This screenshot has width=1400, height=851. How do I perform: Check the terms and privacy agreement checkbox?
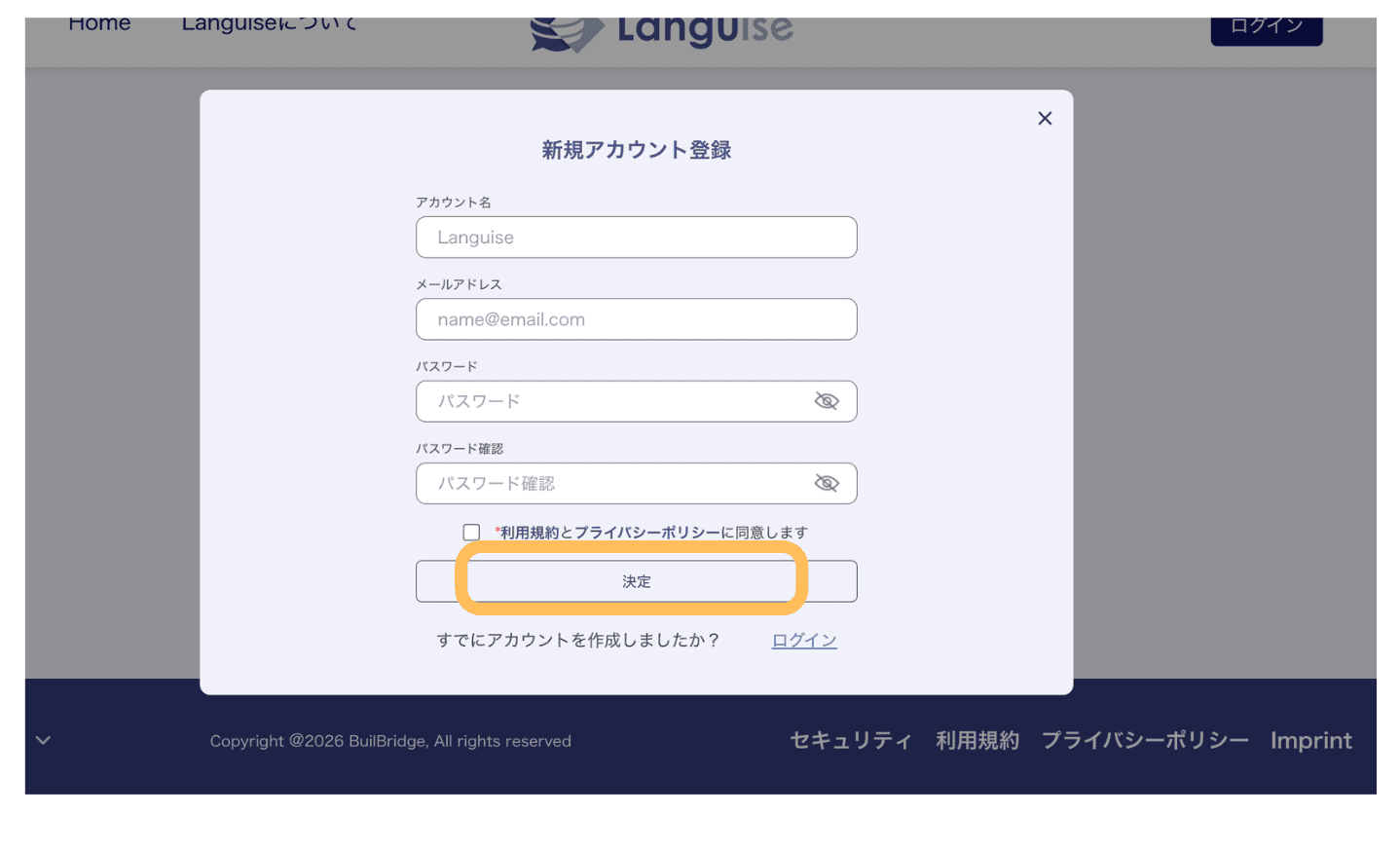[471, 533]
